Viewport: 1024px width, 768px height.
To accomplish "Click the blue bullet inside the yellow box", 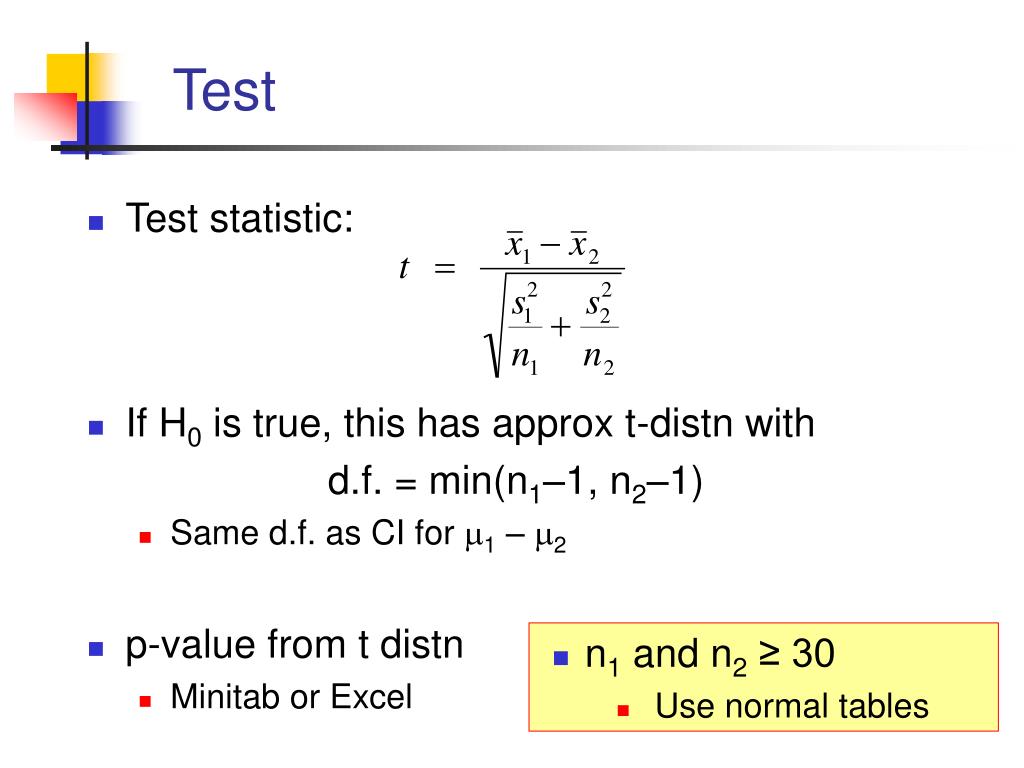I will (x=561, y=658).
